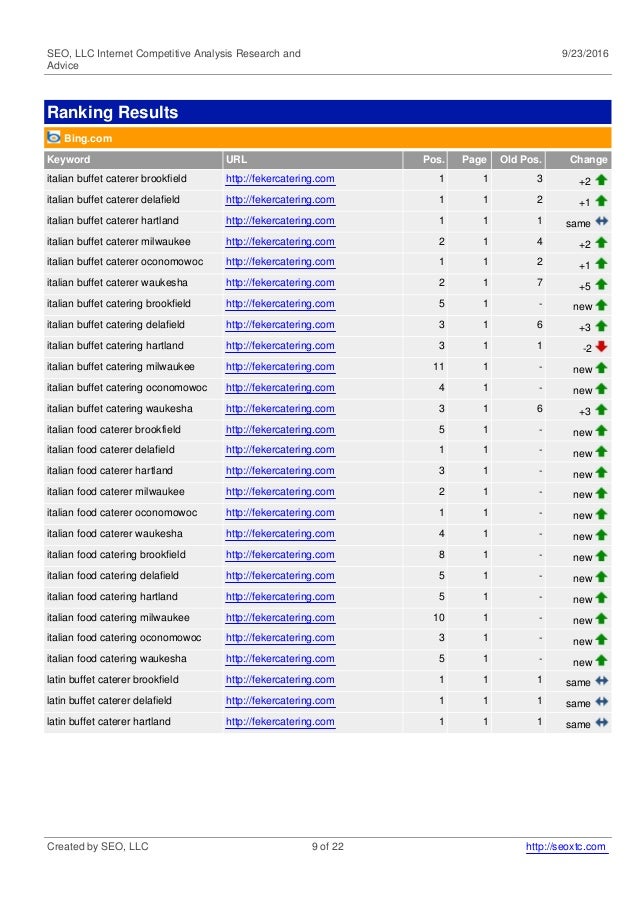Open fekercatering.com link for italian food caterer waukesha
Viewport: 638px width, 902px height.
point(280,534)
